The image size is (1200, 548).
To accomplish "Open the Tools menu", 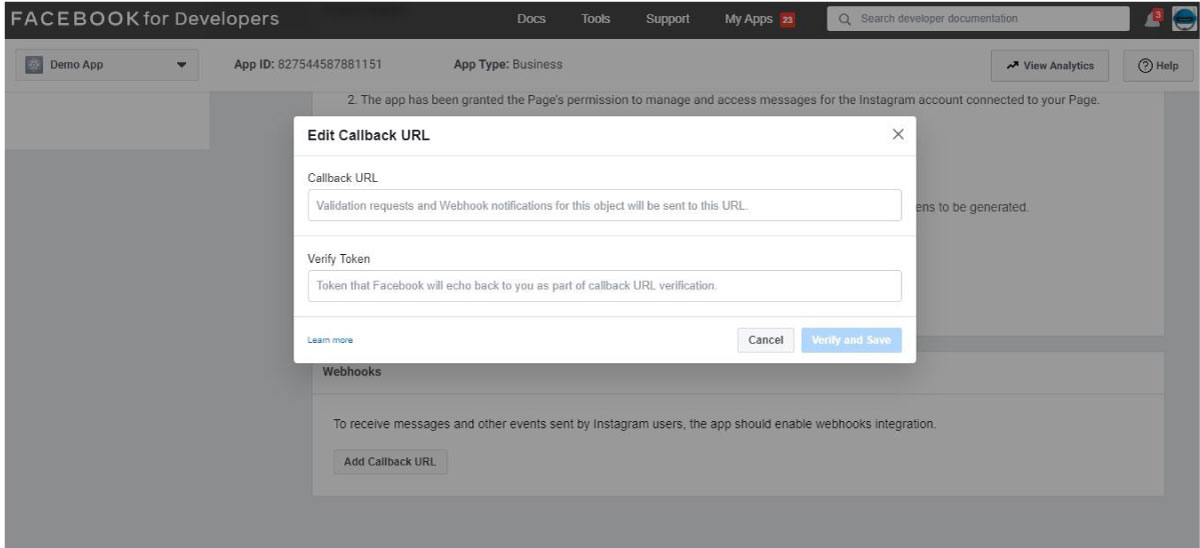I will 596,19.
